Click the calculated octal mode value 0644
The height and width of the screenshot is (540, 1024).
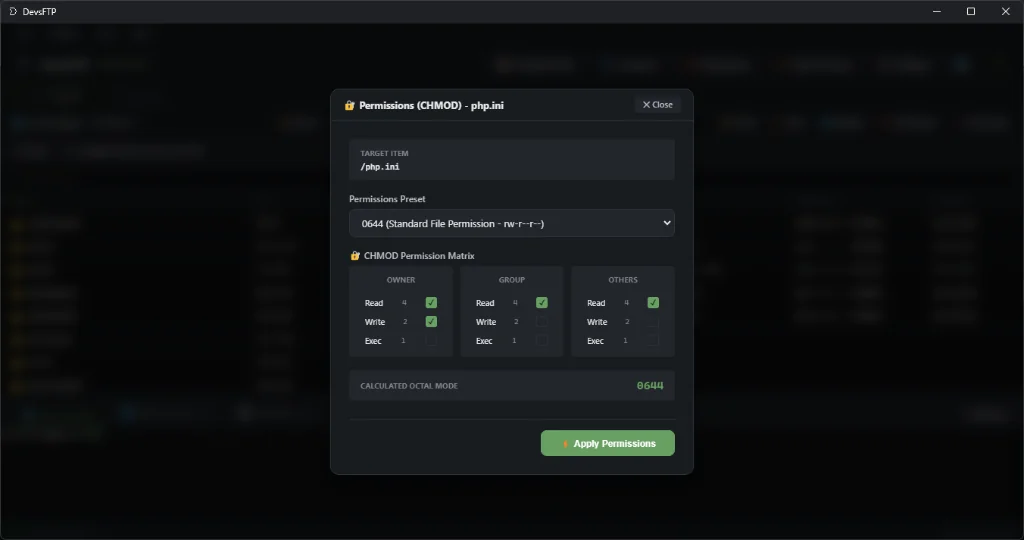pyautogui.click(x=650, y=385)
